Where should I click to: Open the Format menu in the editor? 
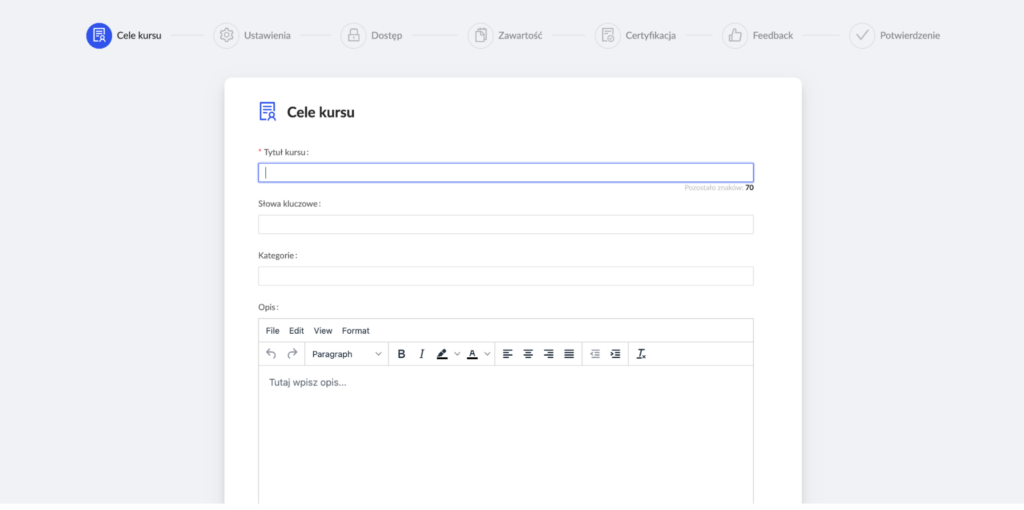click(355, 331)
